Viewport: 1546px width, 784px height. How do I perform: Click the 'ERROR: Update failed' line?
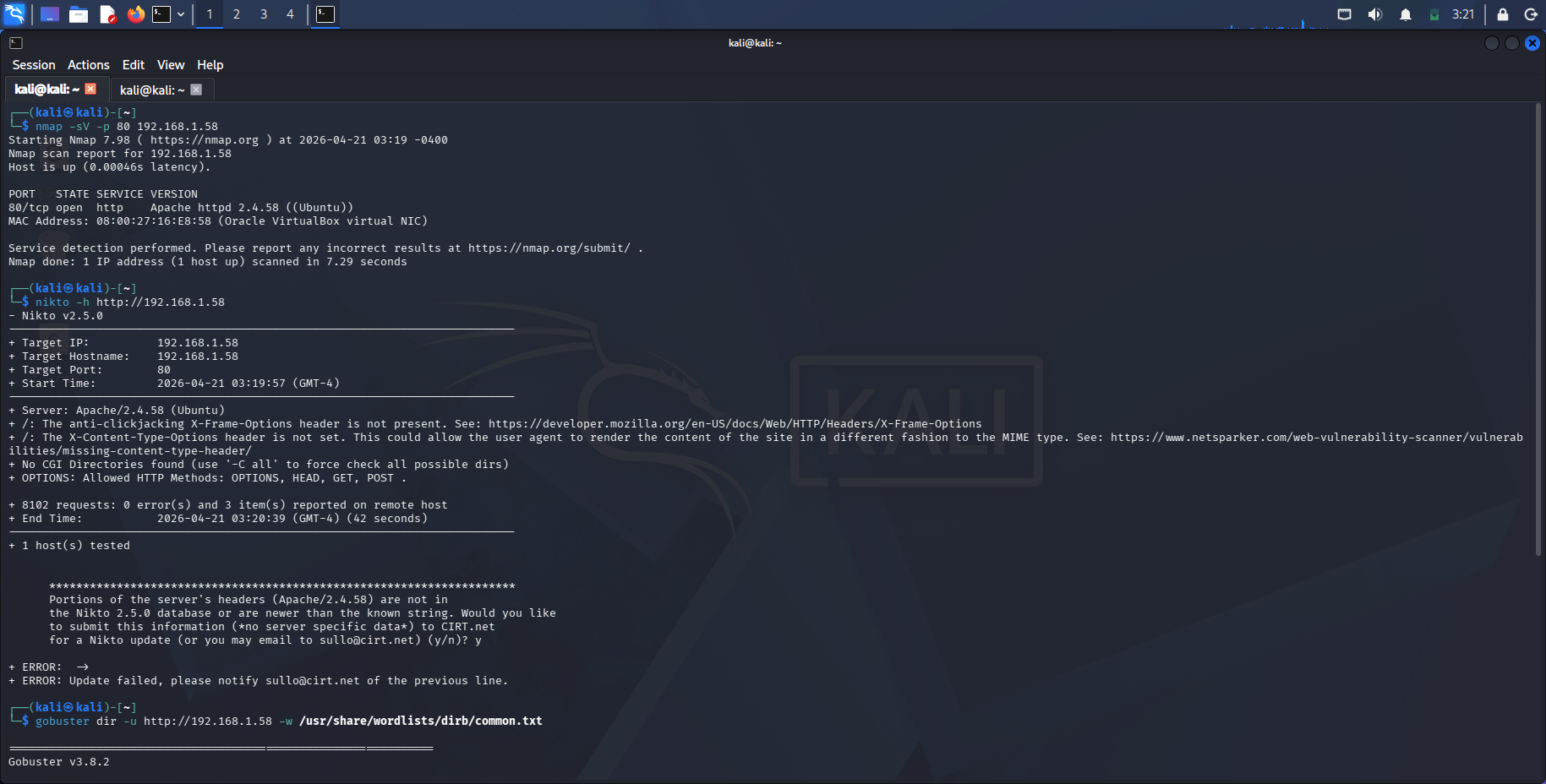click(259, 681)
